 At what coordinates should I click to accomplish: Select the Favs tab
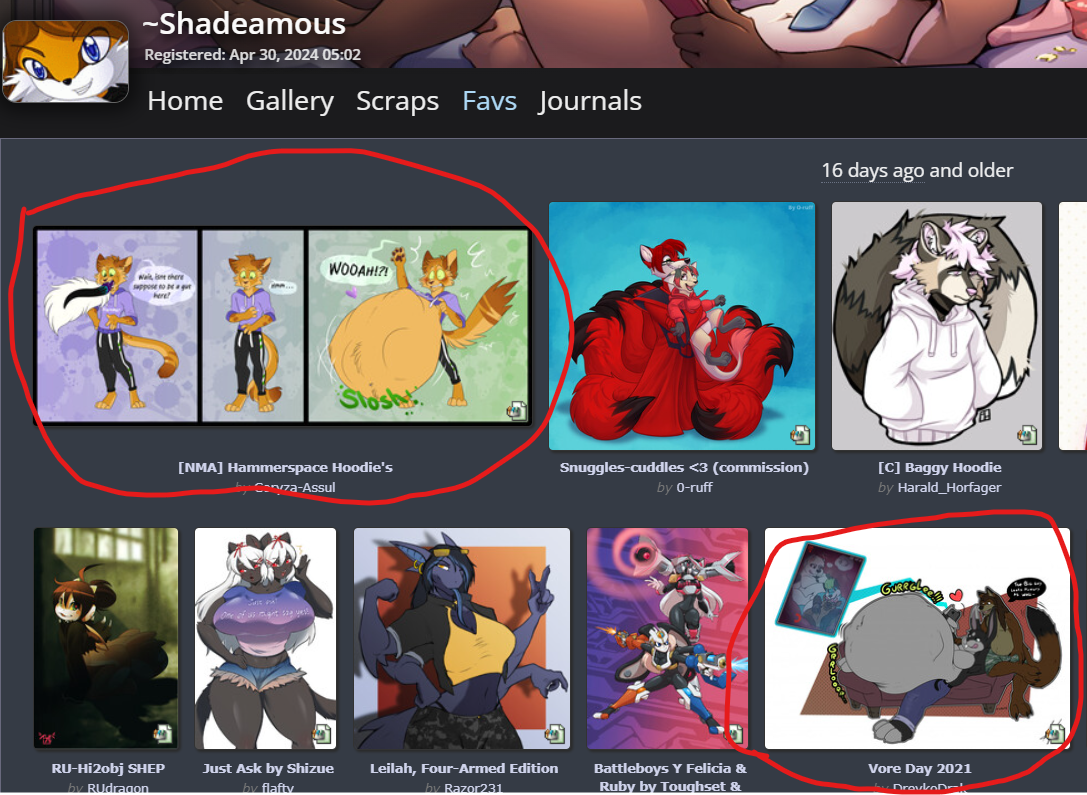point(489,101)
